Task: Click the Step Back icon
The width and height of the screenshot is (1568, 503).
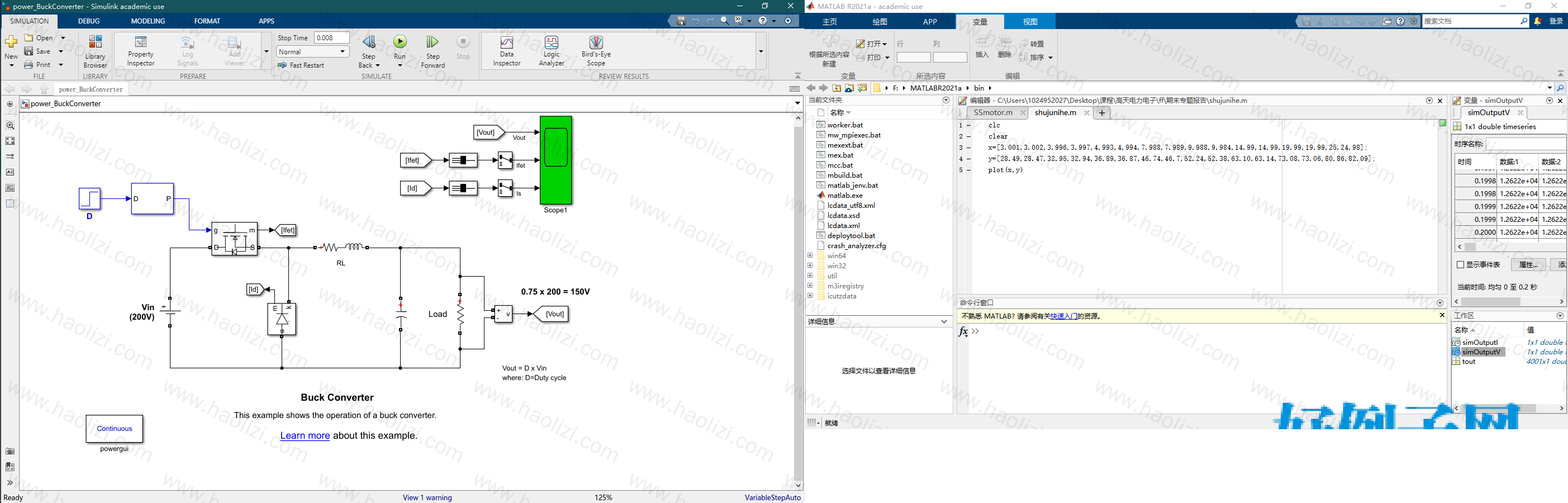Action: click(x=369, y=41)
